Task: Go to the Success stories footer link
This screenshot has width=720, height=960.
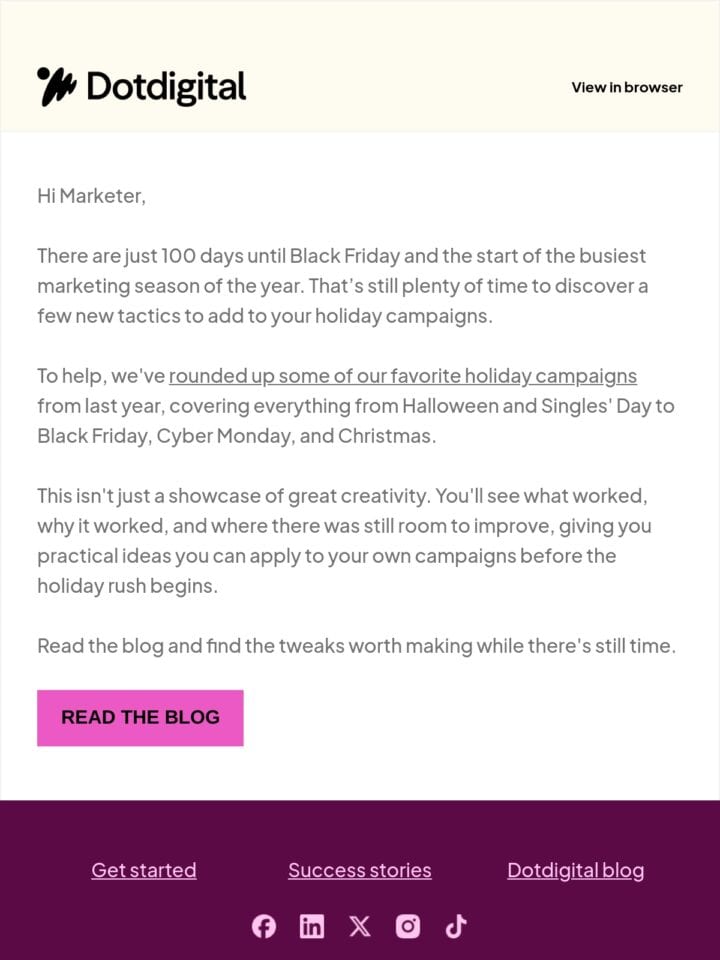Action: pos(360,870)
